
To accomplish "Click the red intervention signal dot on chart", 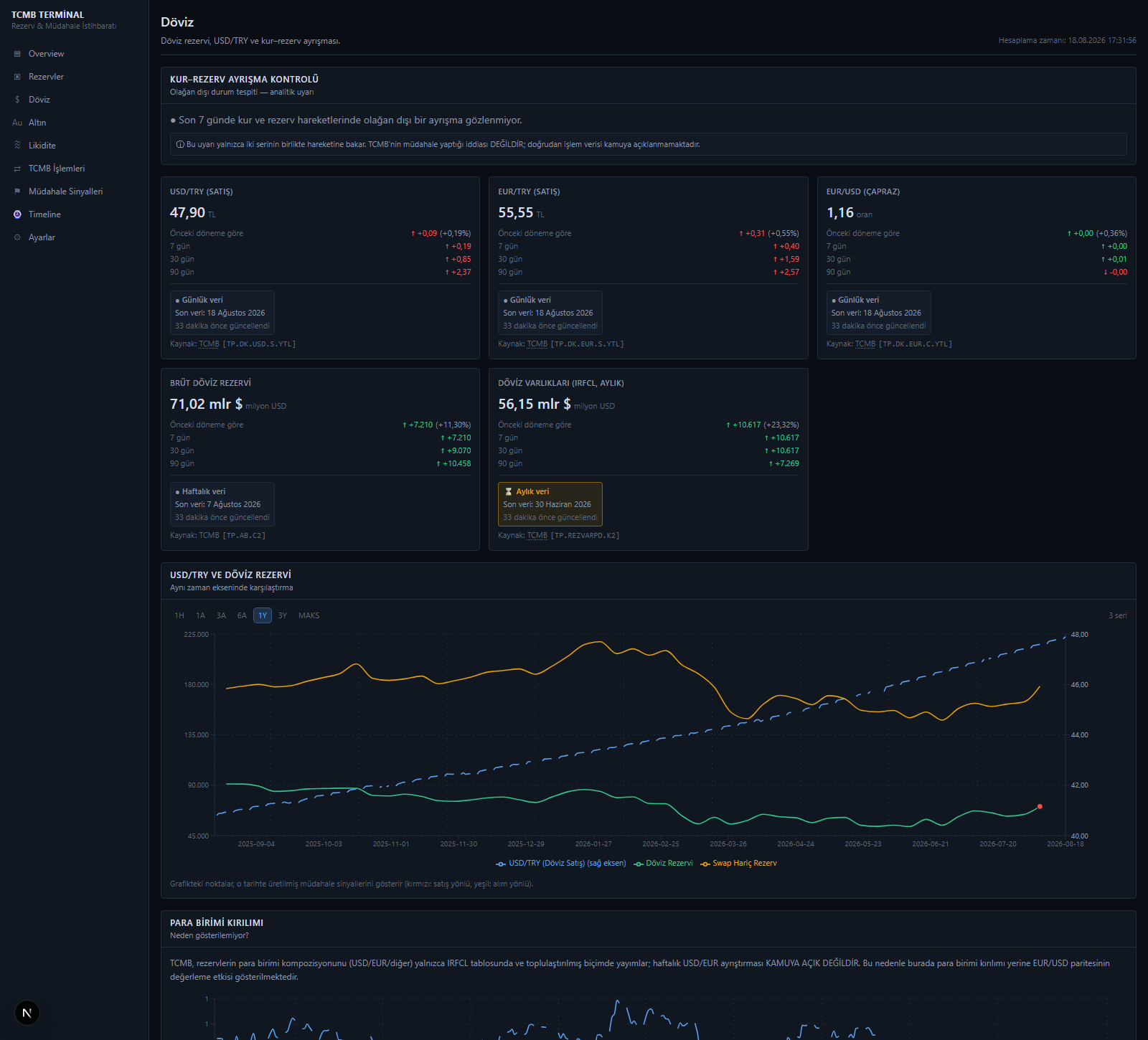I will (1040, 807).
